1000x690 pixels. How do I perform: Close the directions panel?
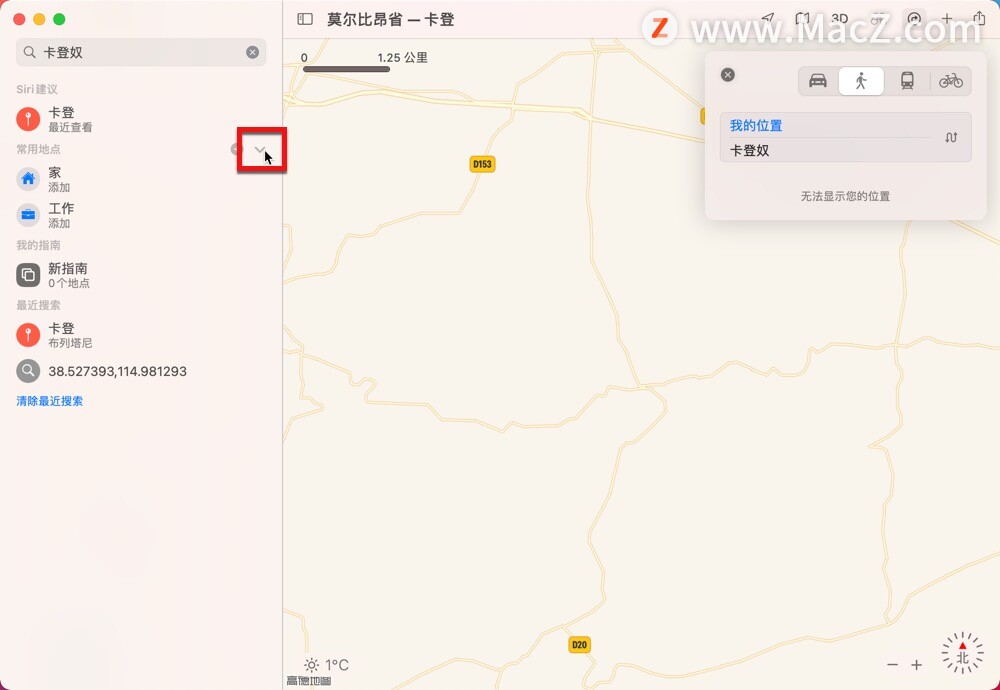[x=728, y=75]
